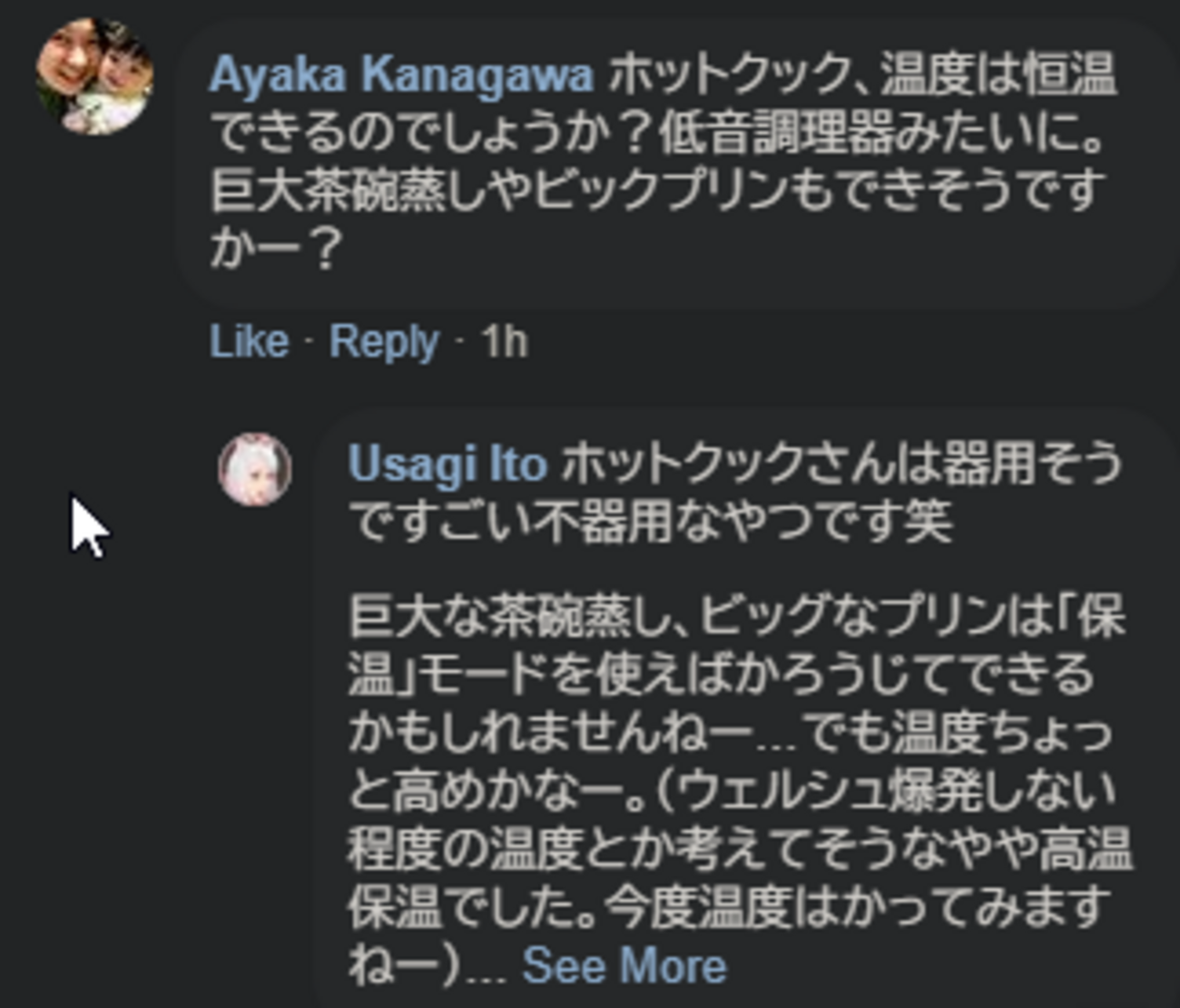Viewport: 1180px width, 1008px height.
Task: Reply to Ayaka Kanagawa's comment
Action: (x=383, y=342)
